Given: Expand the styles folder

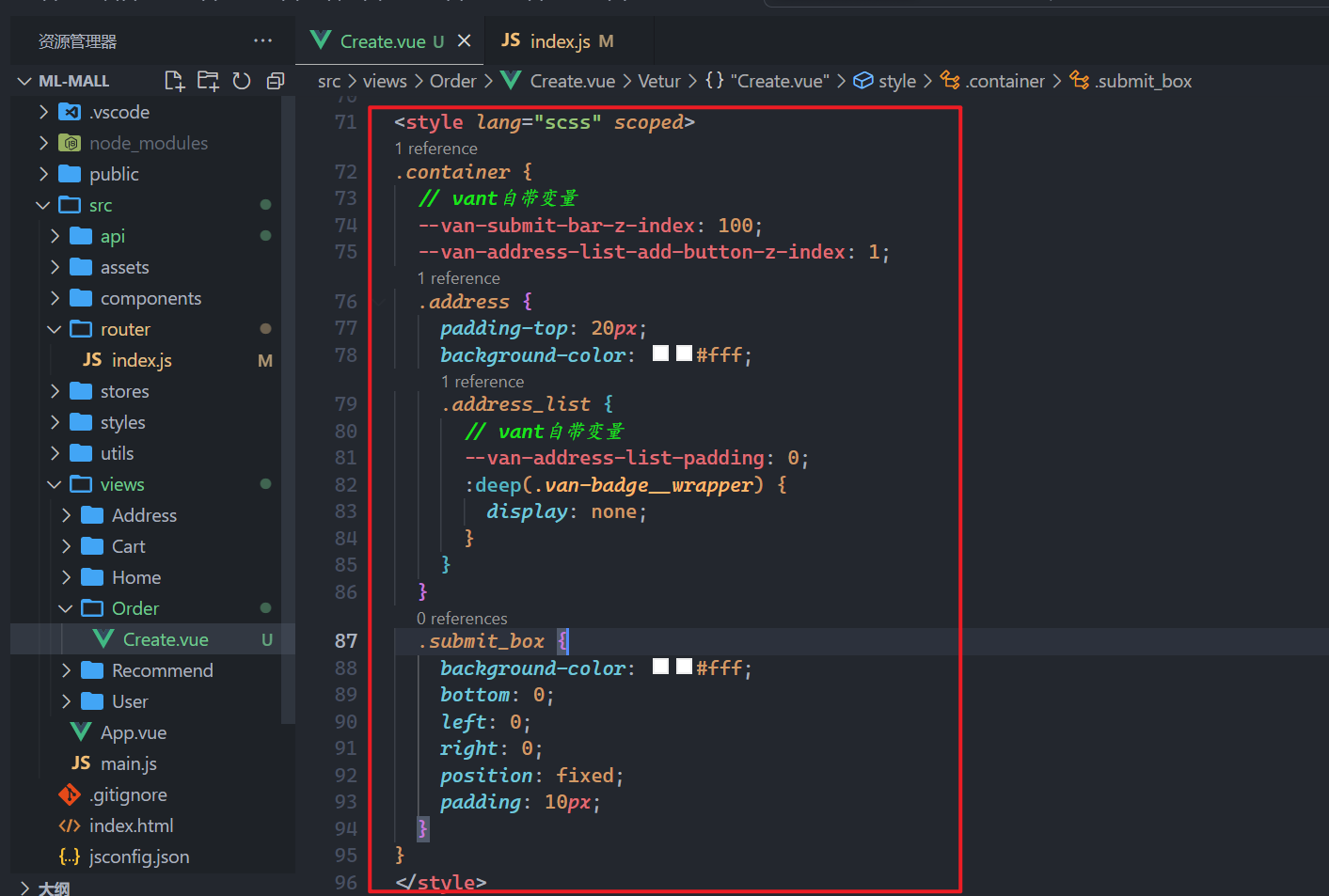Looking at the screenshot, I should (x=55, y=422).
